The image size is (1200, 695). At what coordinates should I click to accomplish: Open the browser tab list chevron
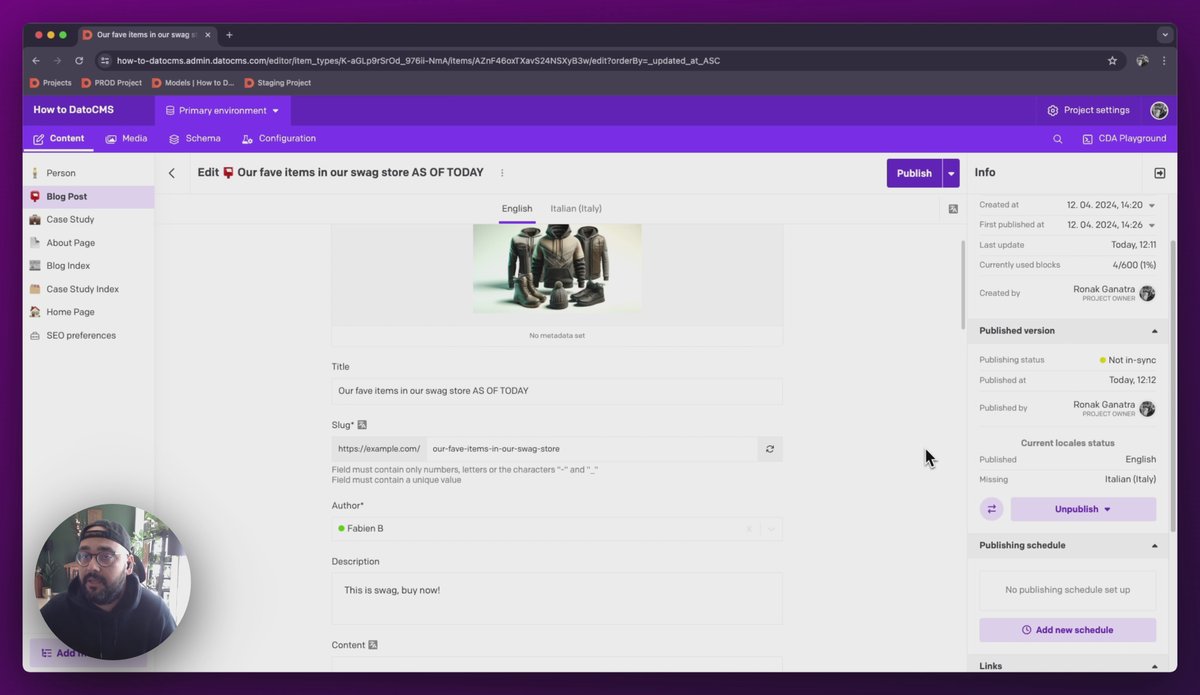coord(1165,35)
